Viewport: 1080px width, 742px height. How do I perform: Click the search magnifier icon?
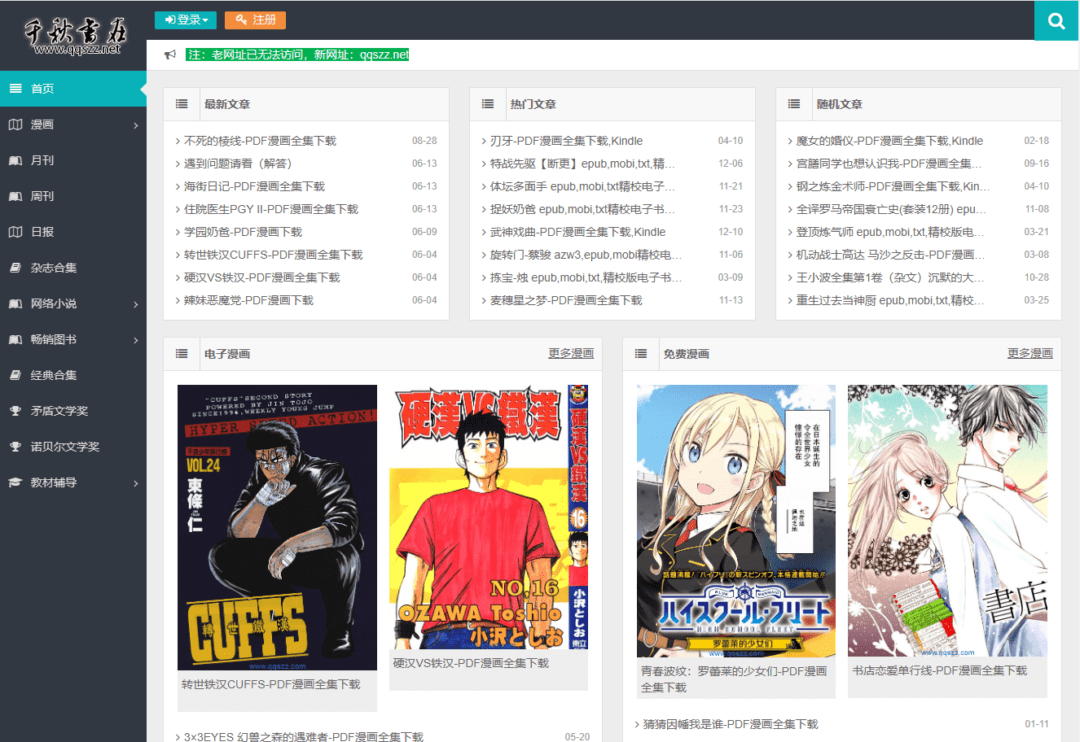(1057, 20)
